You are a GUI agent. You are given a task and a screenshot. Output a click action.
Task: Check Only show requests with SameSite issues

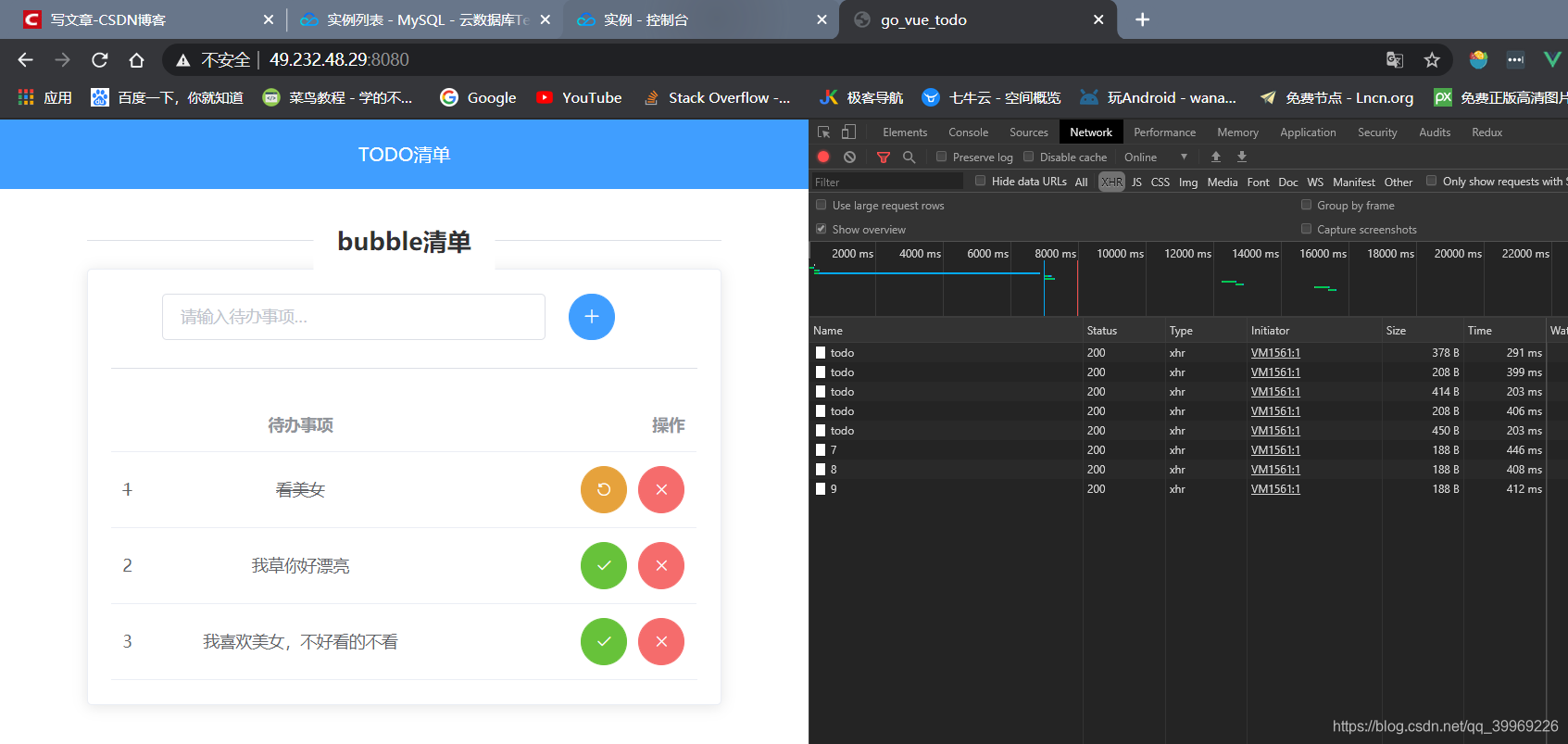tap(1431, 181)
